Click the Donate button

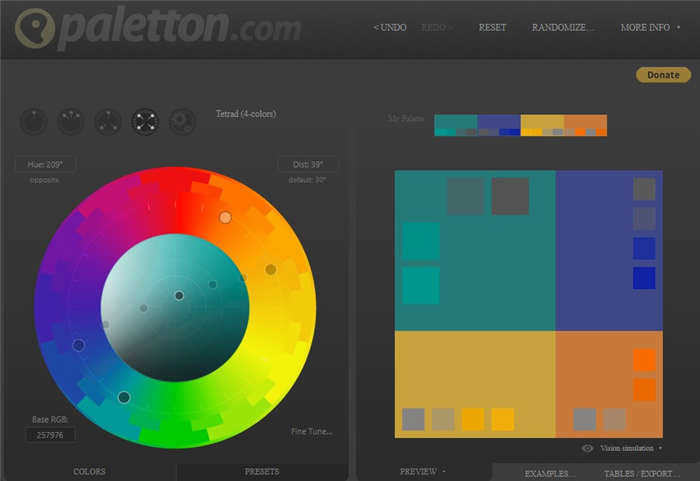pyautogui.click(x=663, y=75)
